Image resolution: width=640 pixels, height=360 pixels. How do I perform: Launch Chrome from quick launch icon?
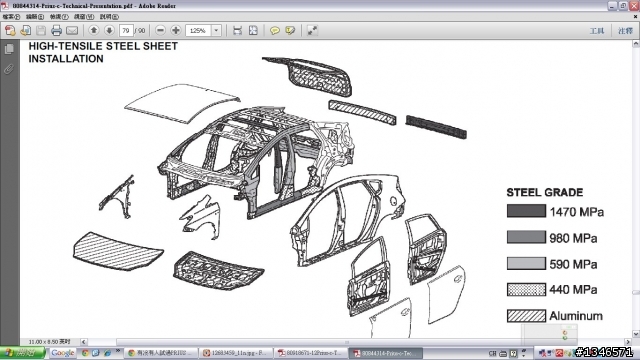(x=85, y=353)
